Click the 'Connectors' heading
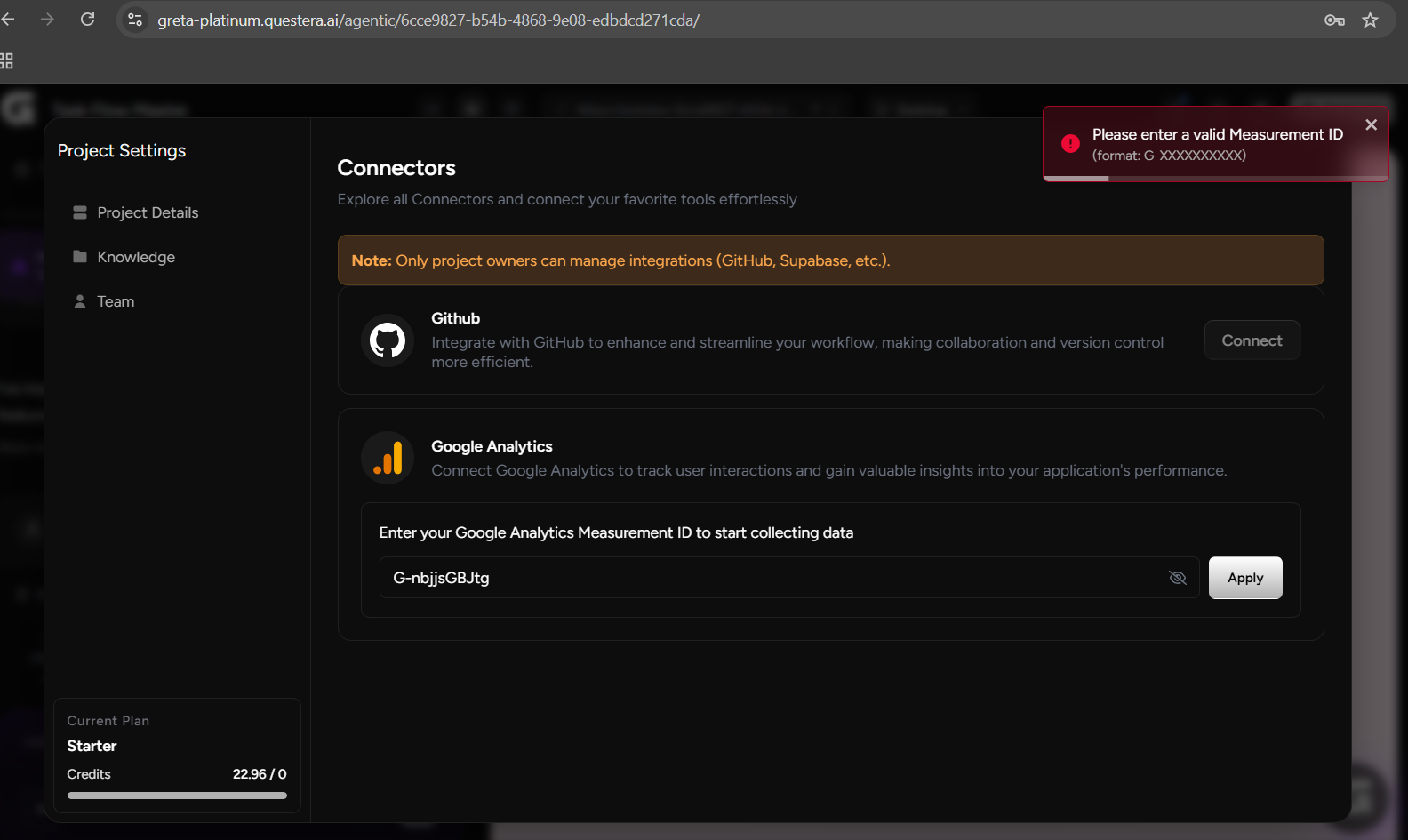The width and height of the screenshot is (1408, 840). [396, 168]
